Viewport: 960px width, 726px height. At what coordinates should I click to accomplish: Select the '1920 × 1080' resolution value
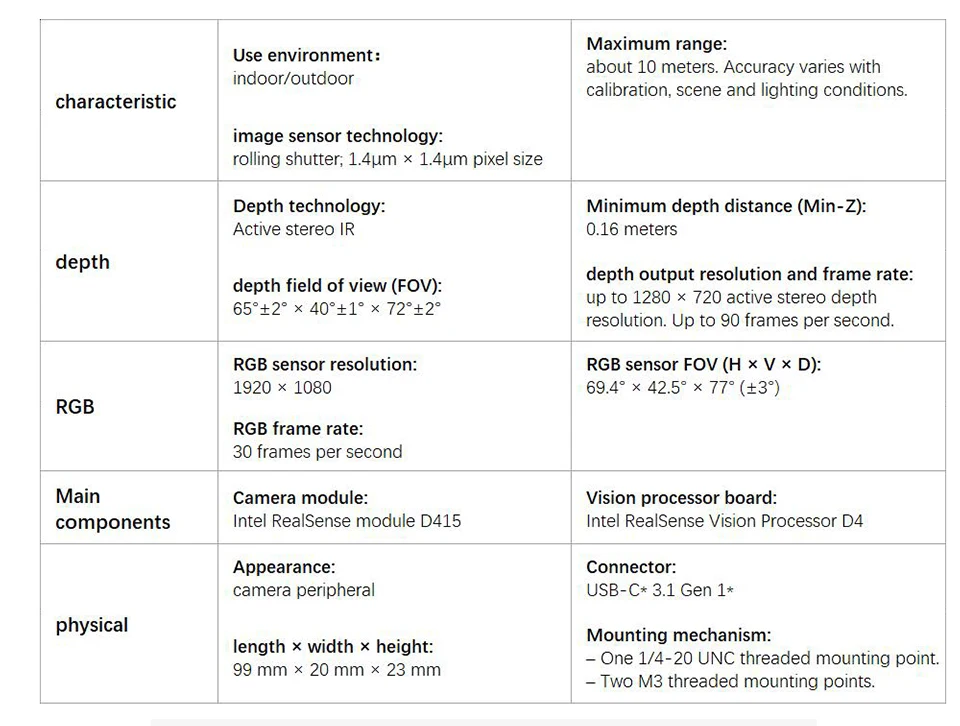click(x=282, y=387)
